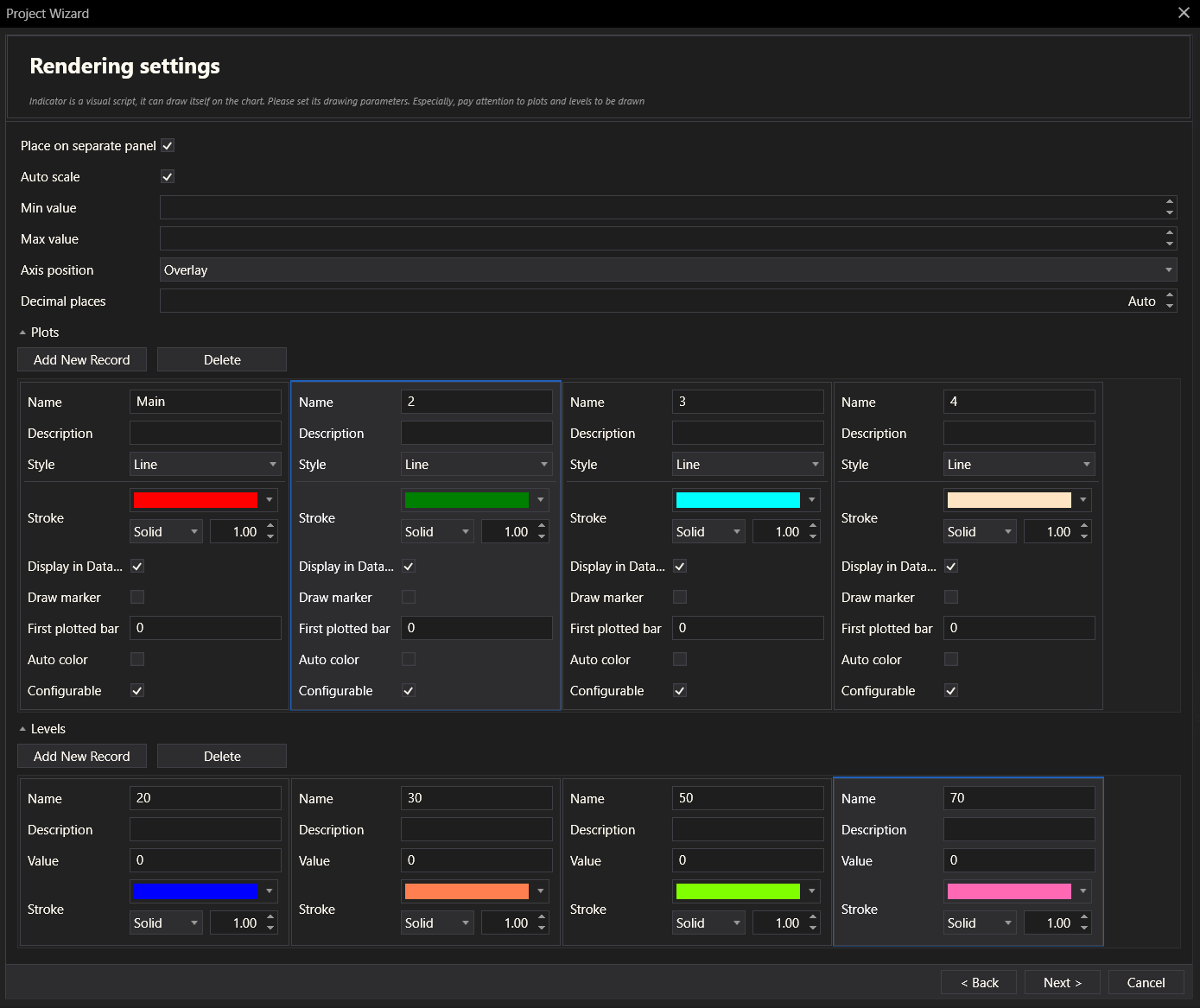Click the red stroke color of Main plot
1200x1008 pixels.
(195, 500)
